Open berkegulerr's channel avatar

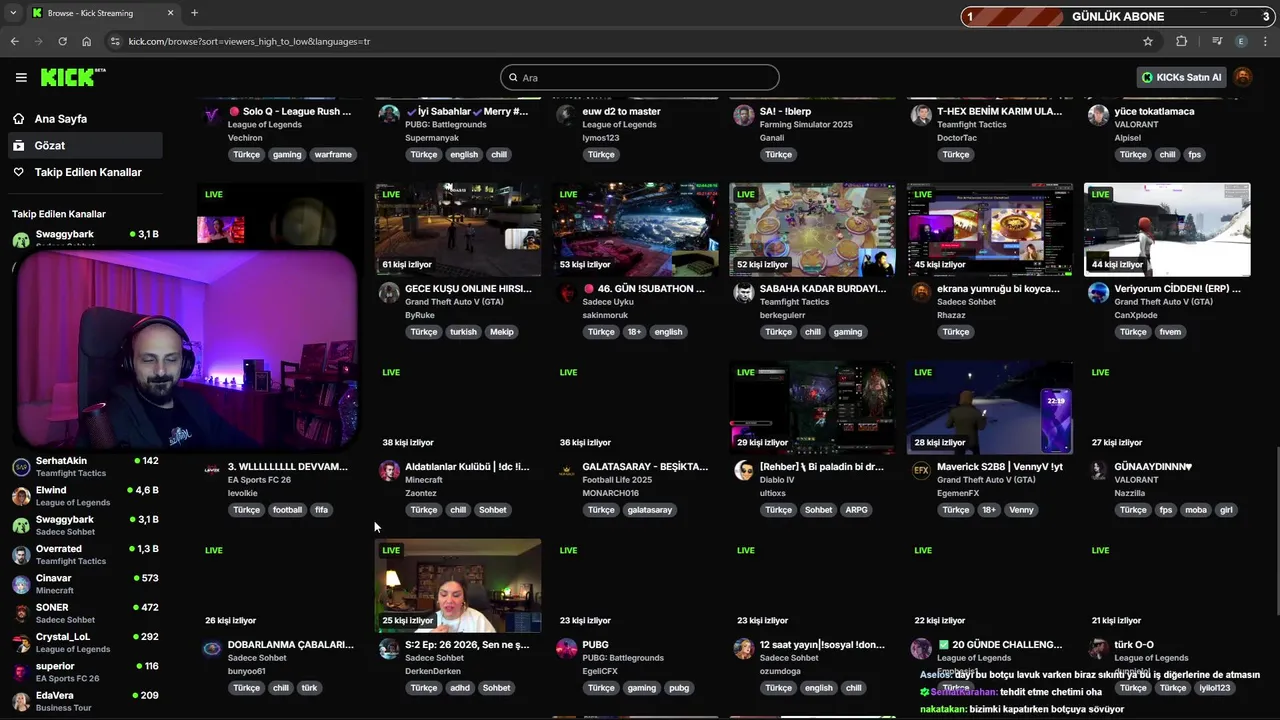pos(744,292)
